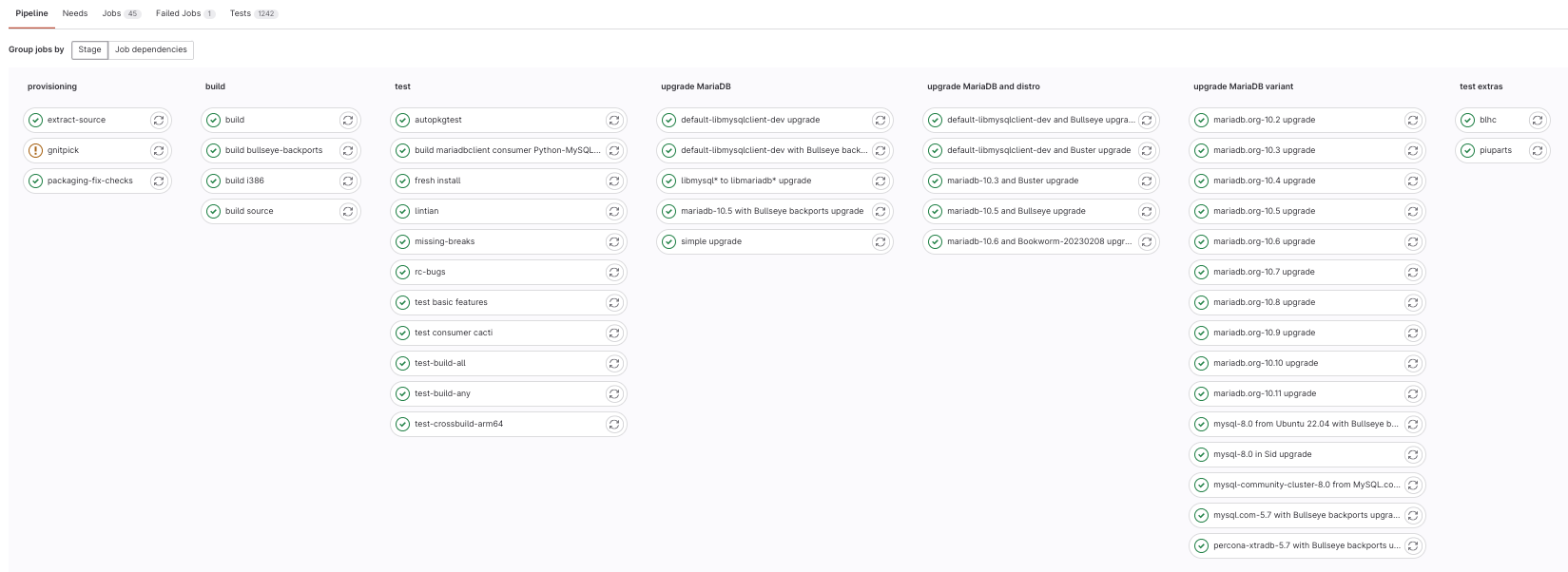Screen dimensions: 1568x572
Task: Retry the mariadb.org-10.2 upgrade job
Action: pos(1413,120)
